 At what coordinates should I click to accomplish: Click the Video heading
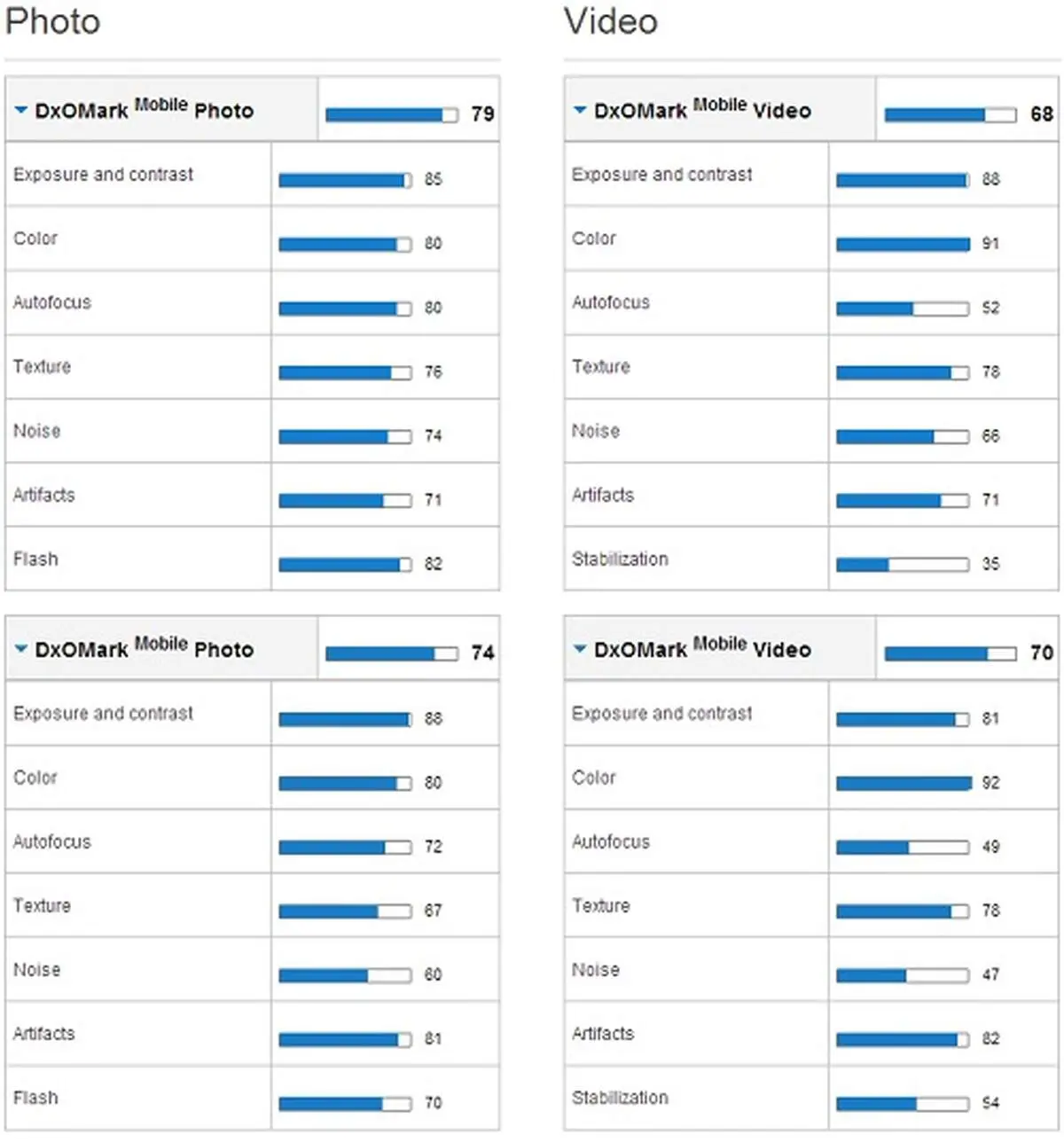tap(611, 21)
